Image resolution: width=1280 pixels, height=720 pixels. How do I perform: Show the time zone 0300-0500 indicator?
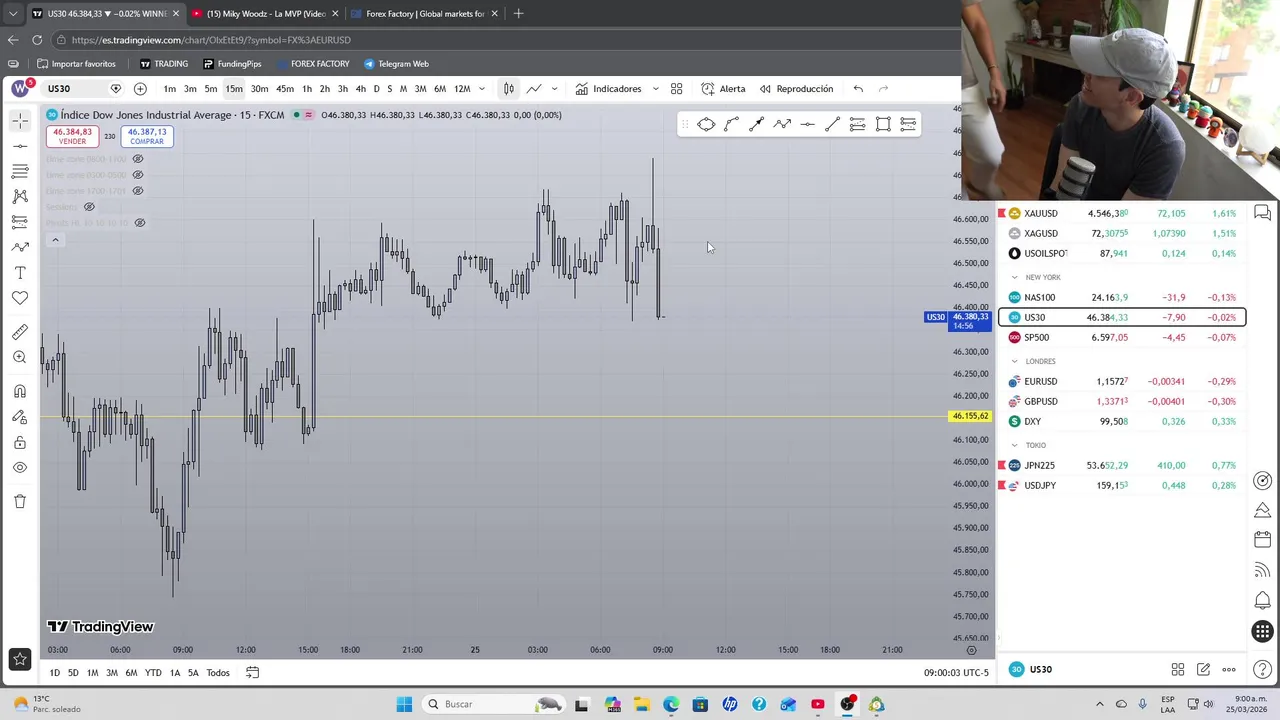[x=138, y=175]
